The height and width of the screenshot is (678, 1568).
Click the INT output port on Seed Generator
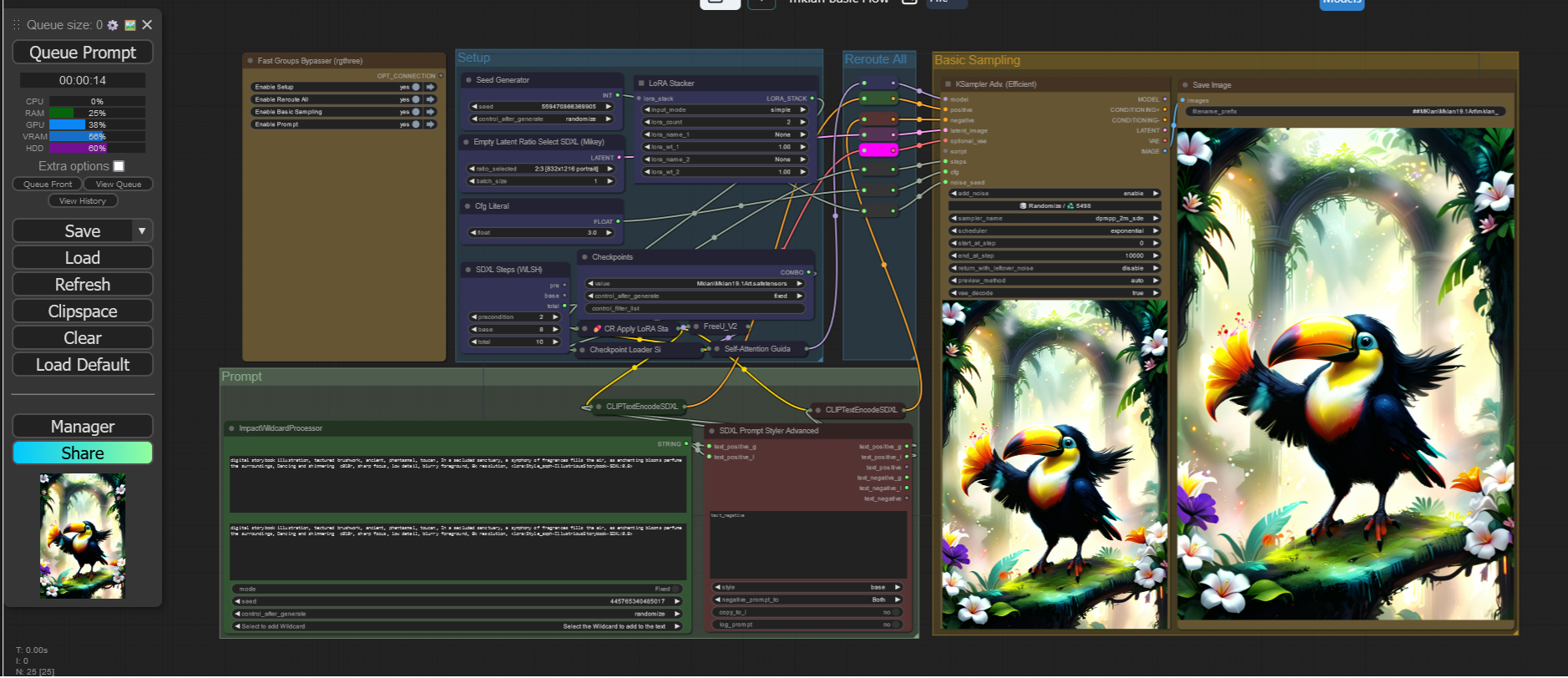618,95
